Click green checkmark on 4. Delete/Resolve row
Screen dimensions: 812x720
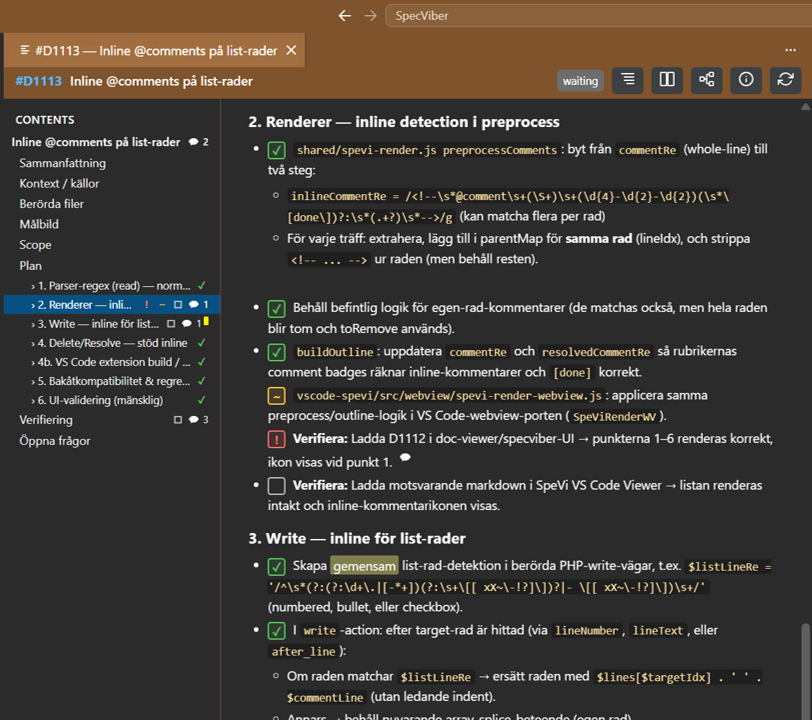pyautogui.click(x=201, y=342)
